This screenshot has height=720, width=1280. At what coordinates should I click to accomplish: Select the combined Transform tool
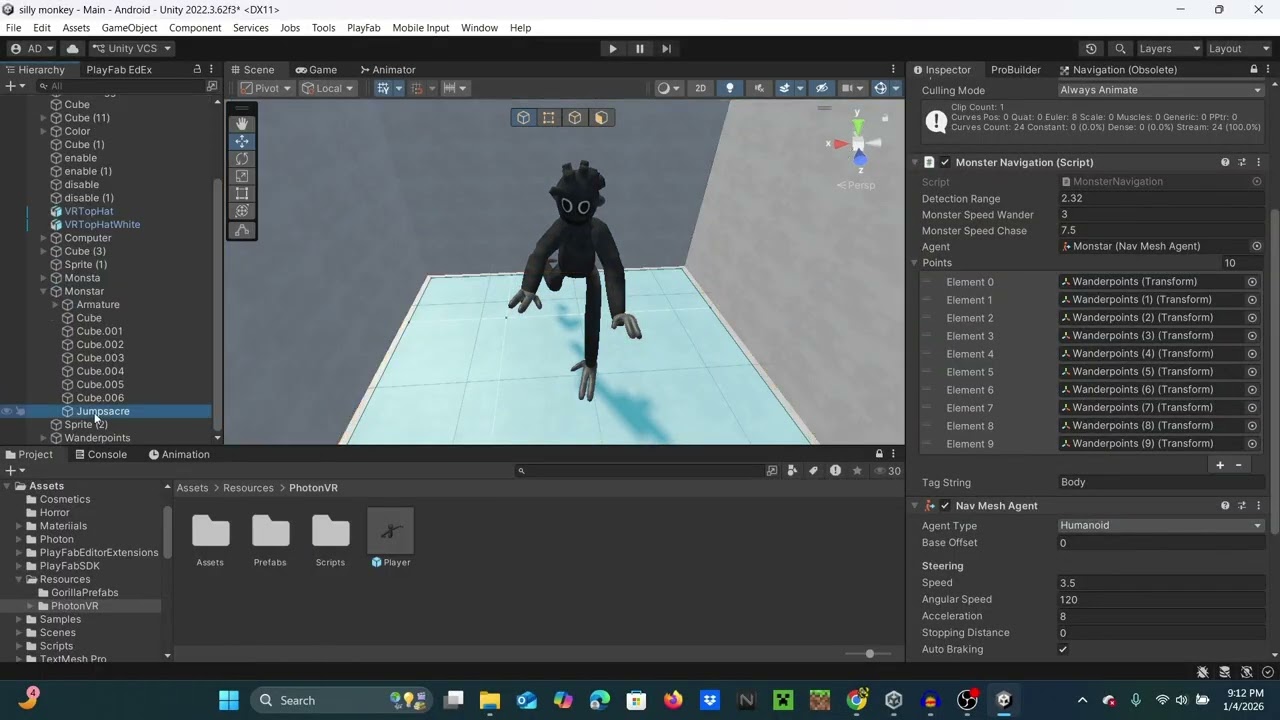[x=242, y=212]
